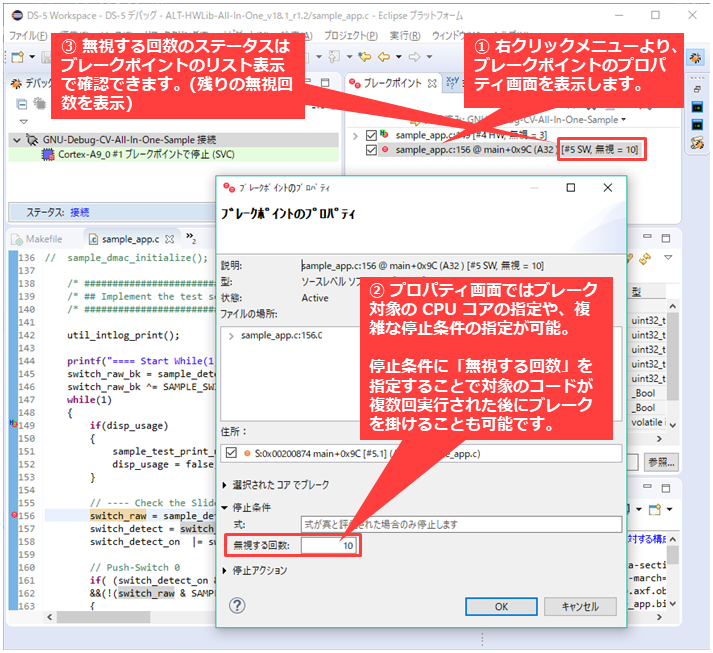Image resolution: width=713 pixels, height=653 pixels.
Task: Open the プロジェクト(P) menu
Action: tap(351, 35)
